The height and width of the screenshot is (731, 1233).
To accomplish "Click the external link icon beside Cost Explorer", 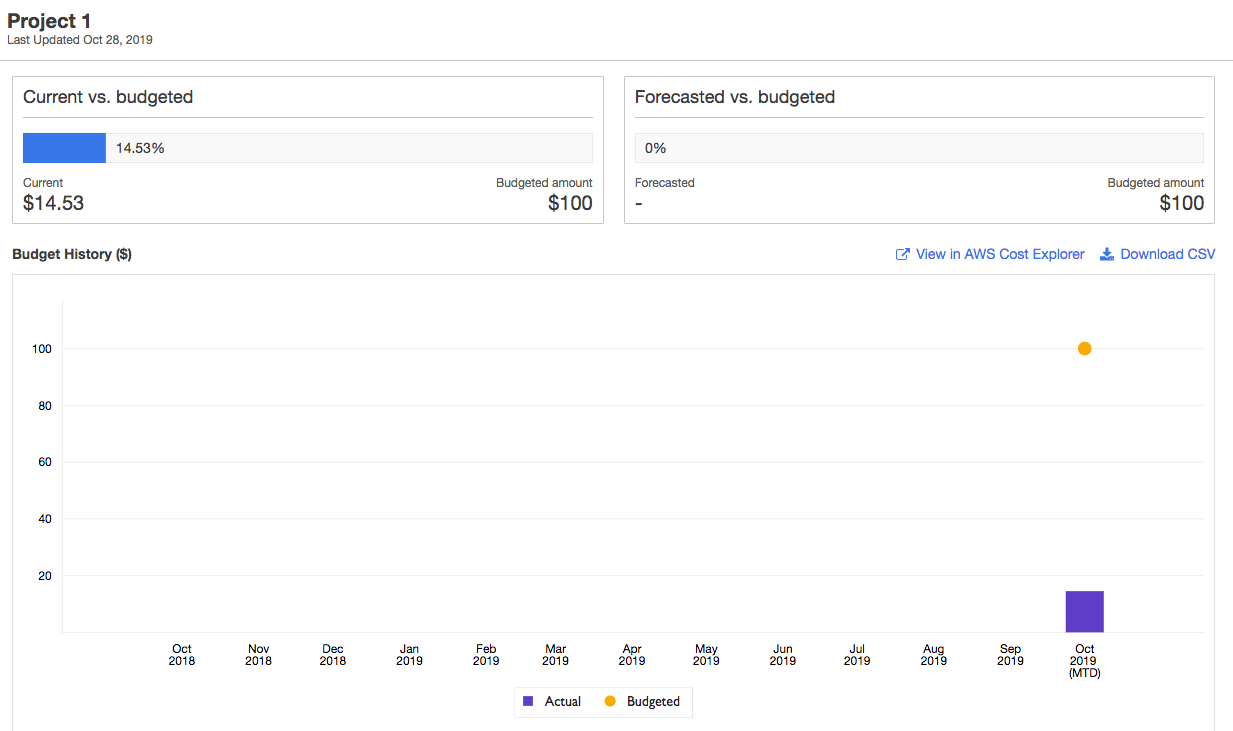I will click(902, 255).
